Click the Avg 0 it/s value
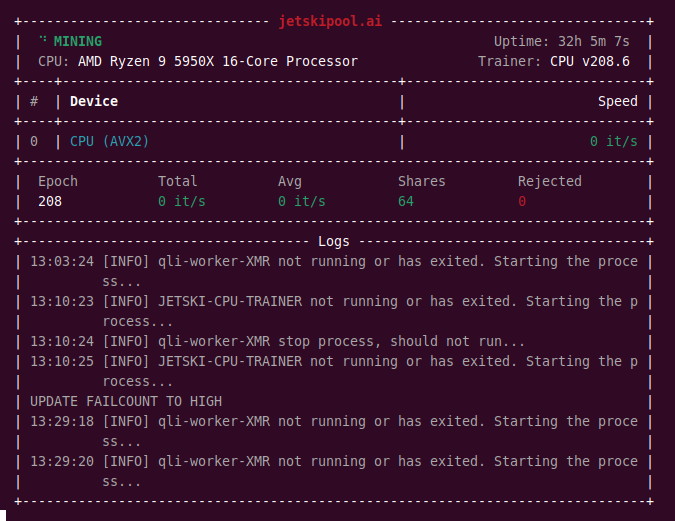 [302, 201]
